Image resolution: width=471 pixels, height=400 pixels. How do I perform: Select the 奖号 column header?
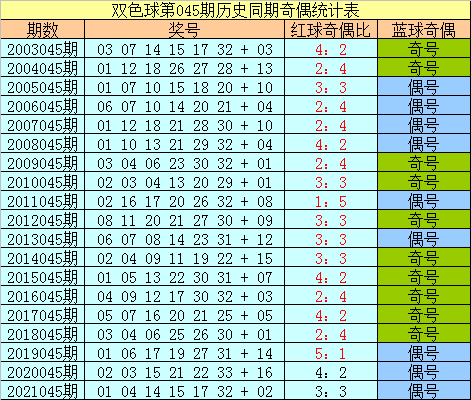(x=184, y=29)
